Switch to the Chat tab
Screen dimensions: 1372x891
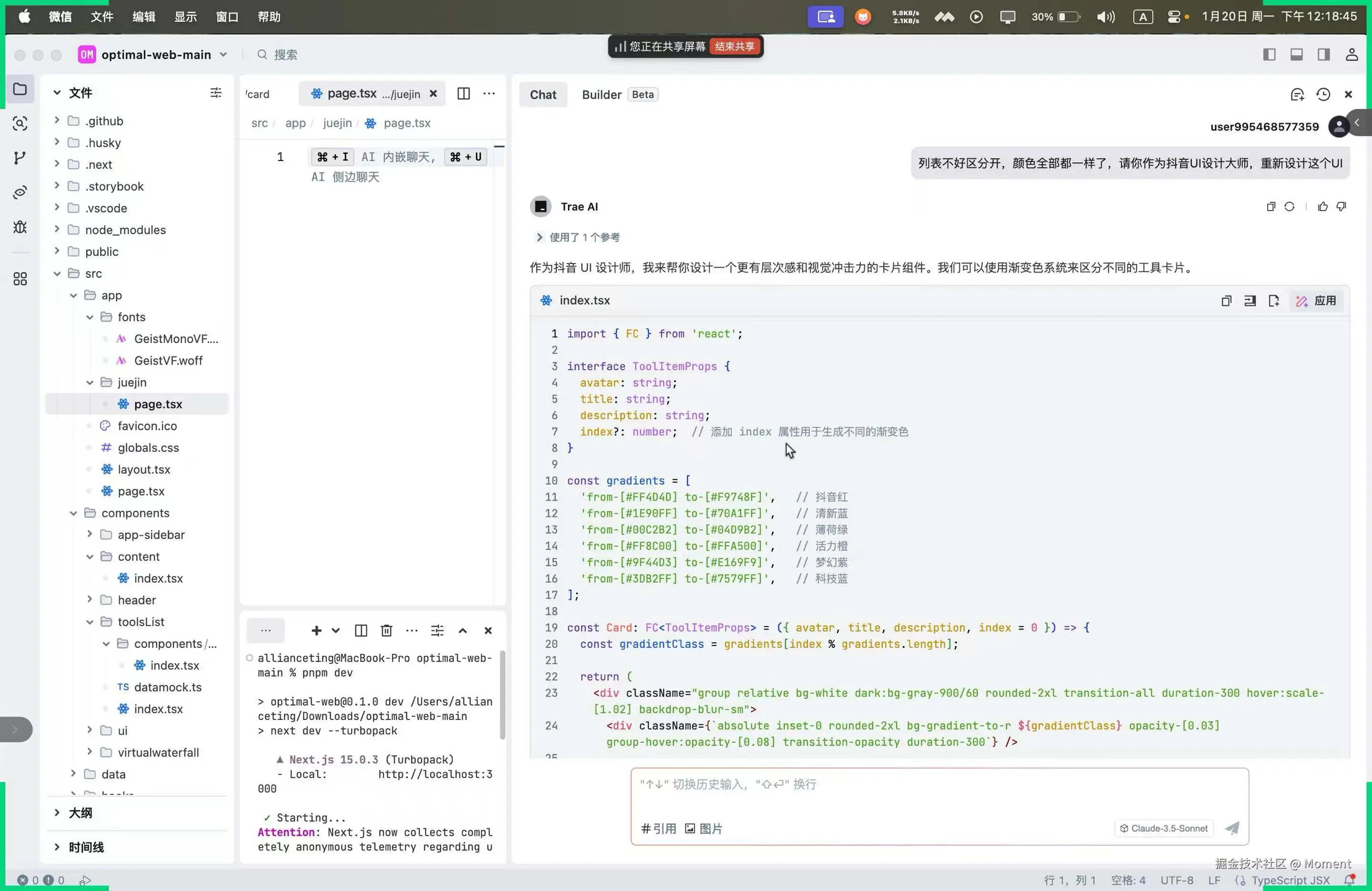pos(543,94)
